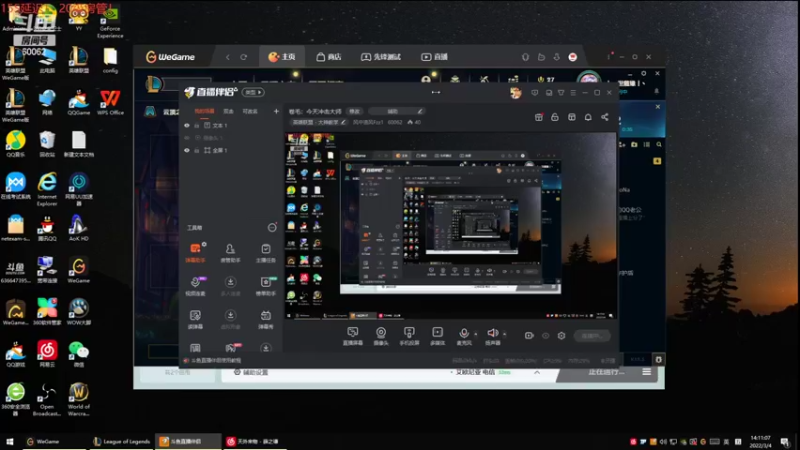Viewport: 800px width, 450px height.
Task: Click the 辅助 text field with pencil
Action: pos(396,111)
